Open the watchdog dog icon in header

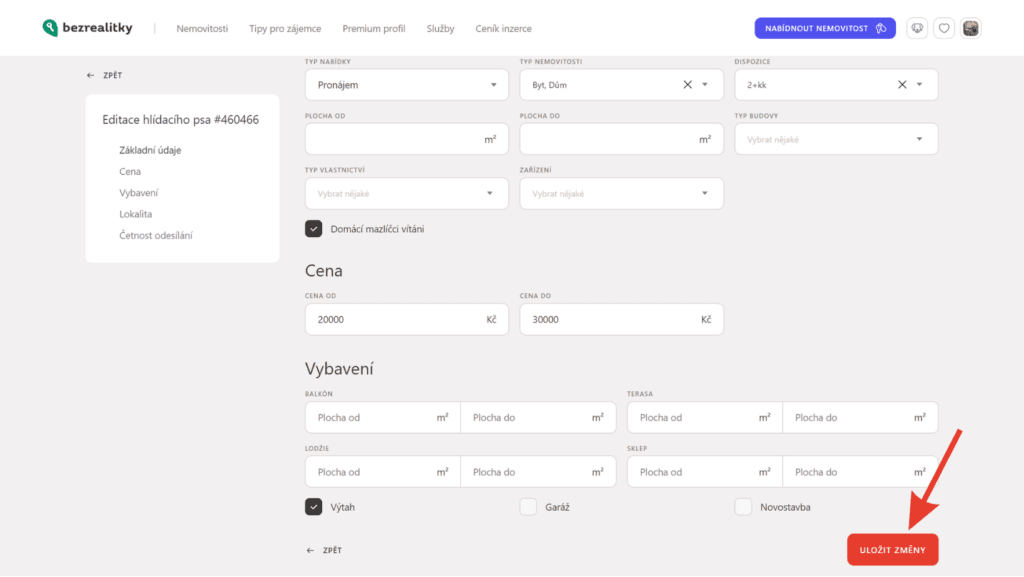917,29
